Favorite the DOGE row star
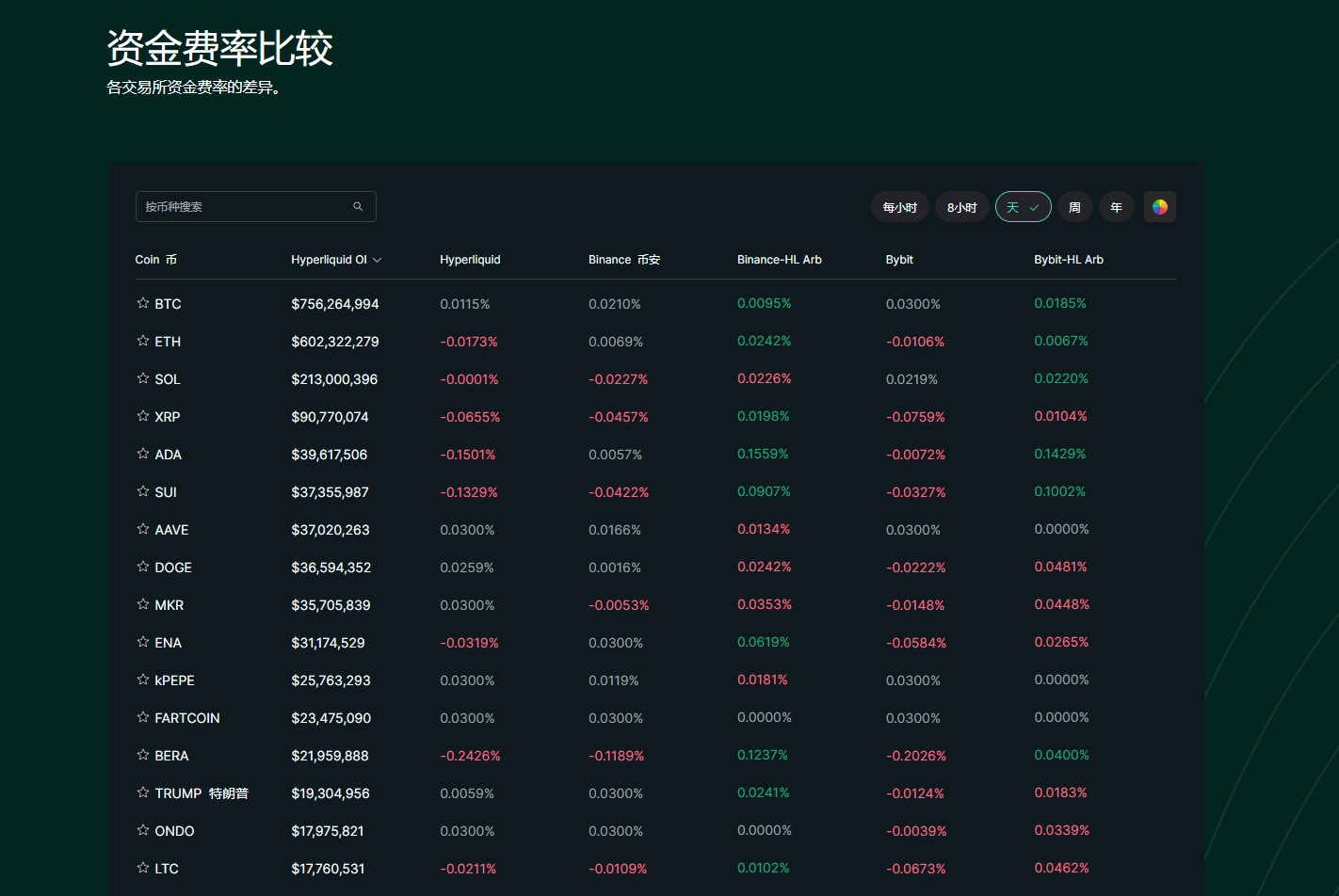1339x896 pixels. point(143,567)
